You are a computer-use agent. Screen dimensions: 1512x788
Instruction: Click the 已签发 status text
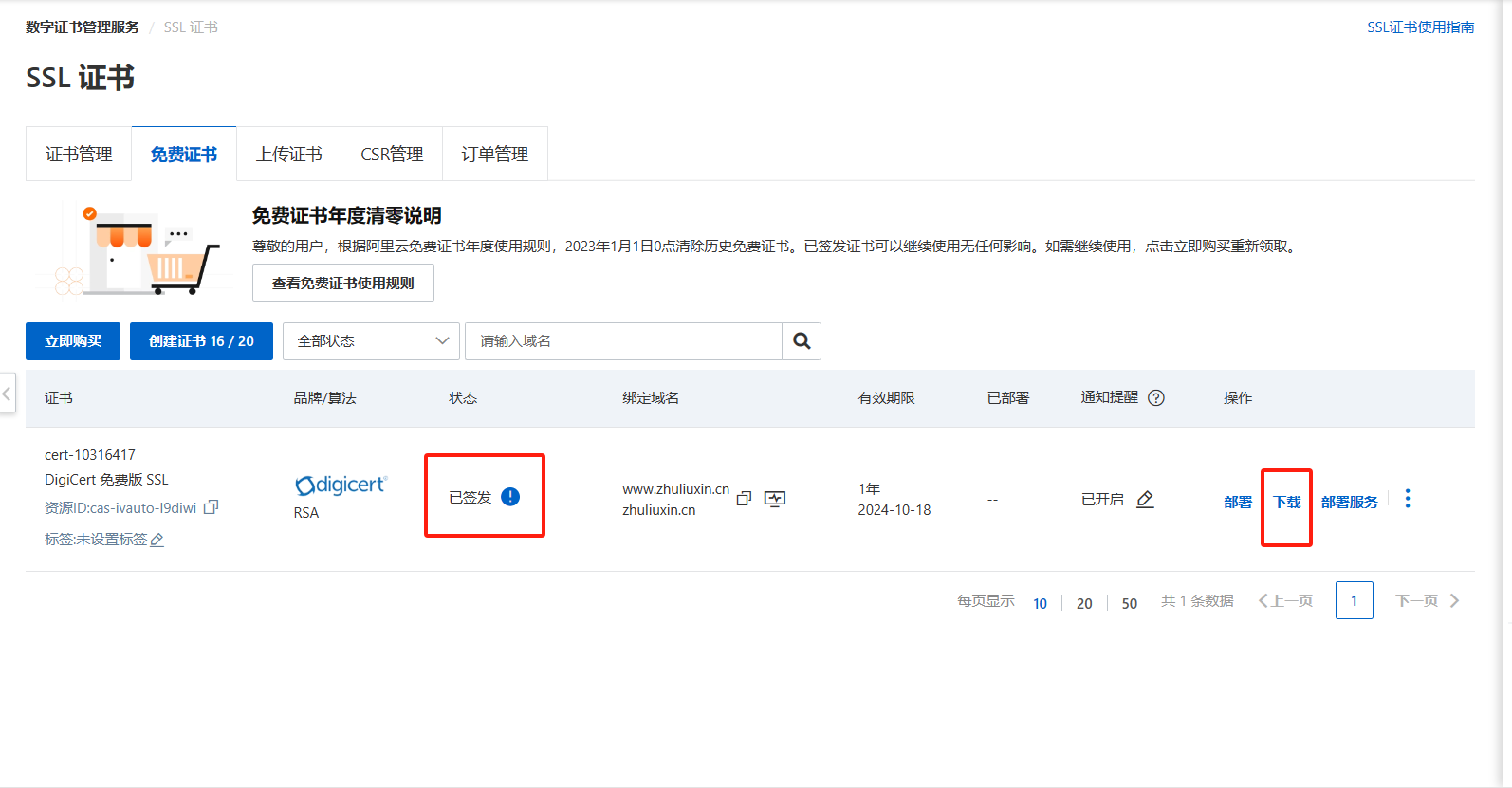(x=470, y=498)
